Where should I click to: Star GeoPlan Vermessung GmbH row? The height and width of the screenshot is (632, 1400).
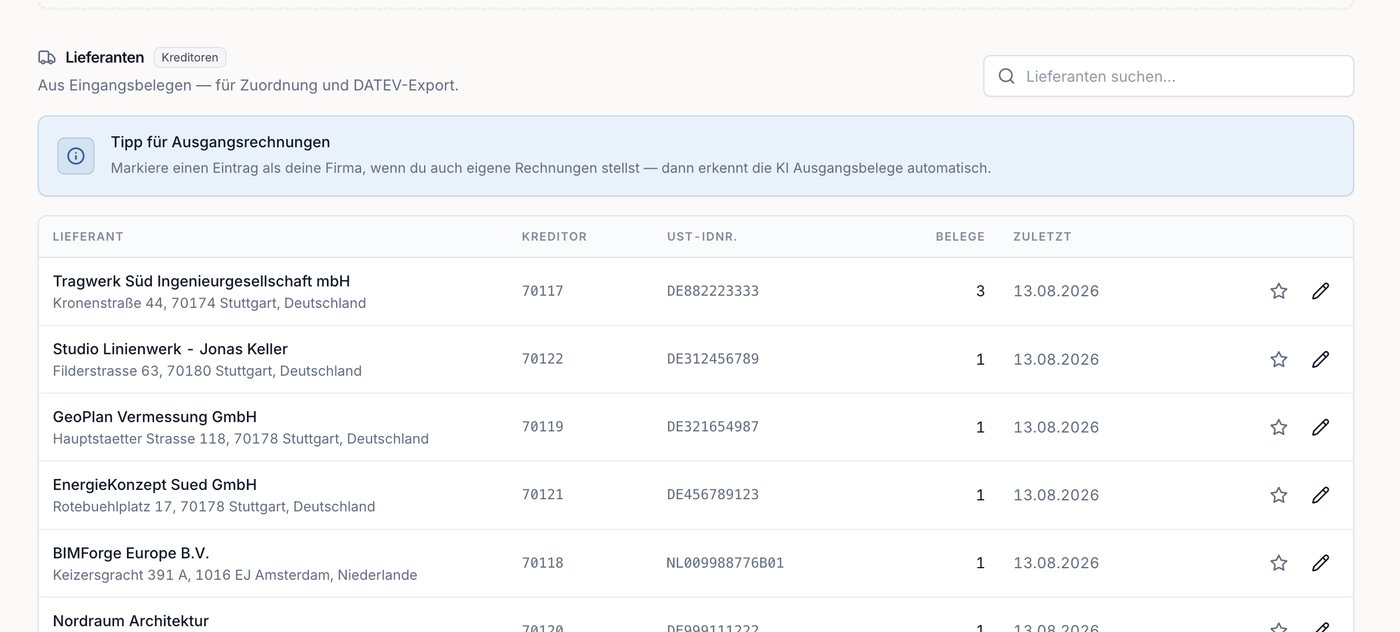[x=1278, y=427]
